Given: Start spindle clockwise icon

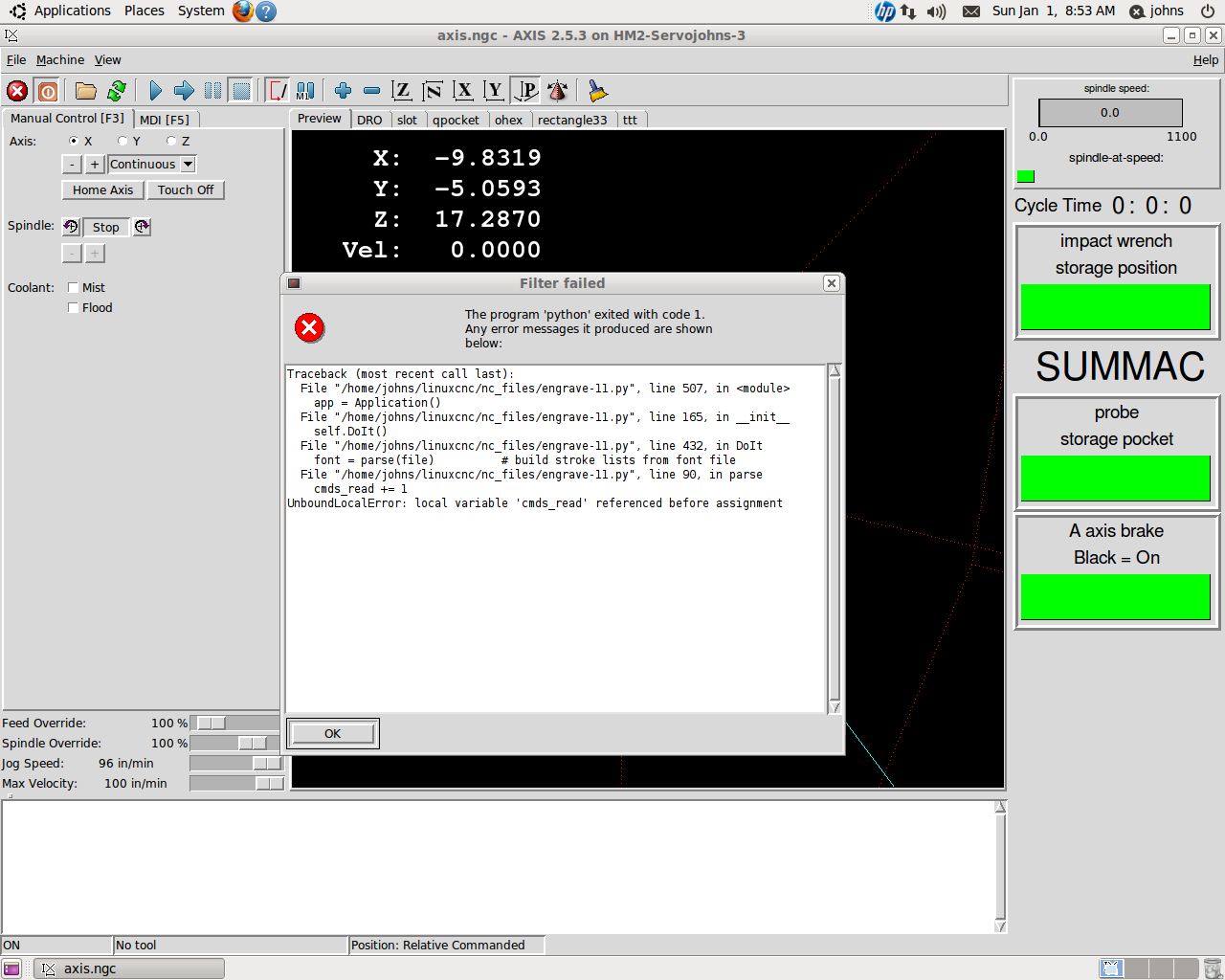Looking at the screenshot, I should [142, 227].
